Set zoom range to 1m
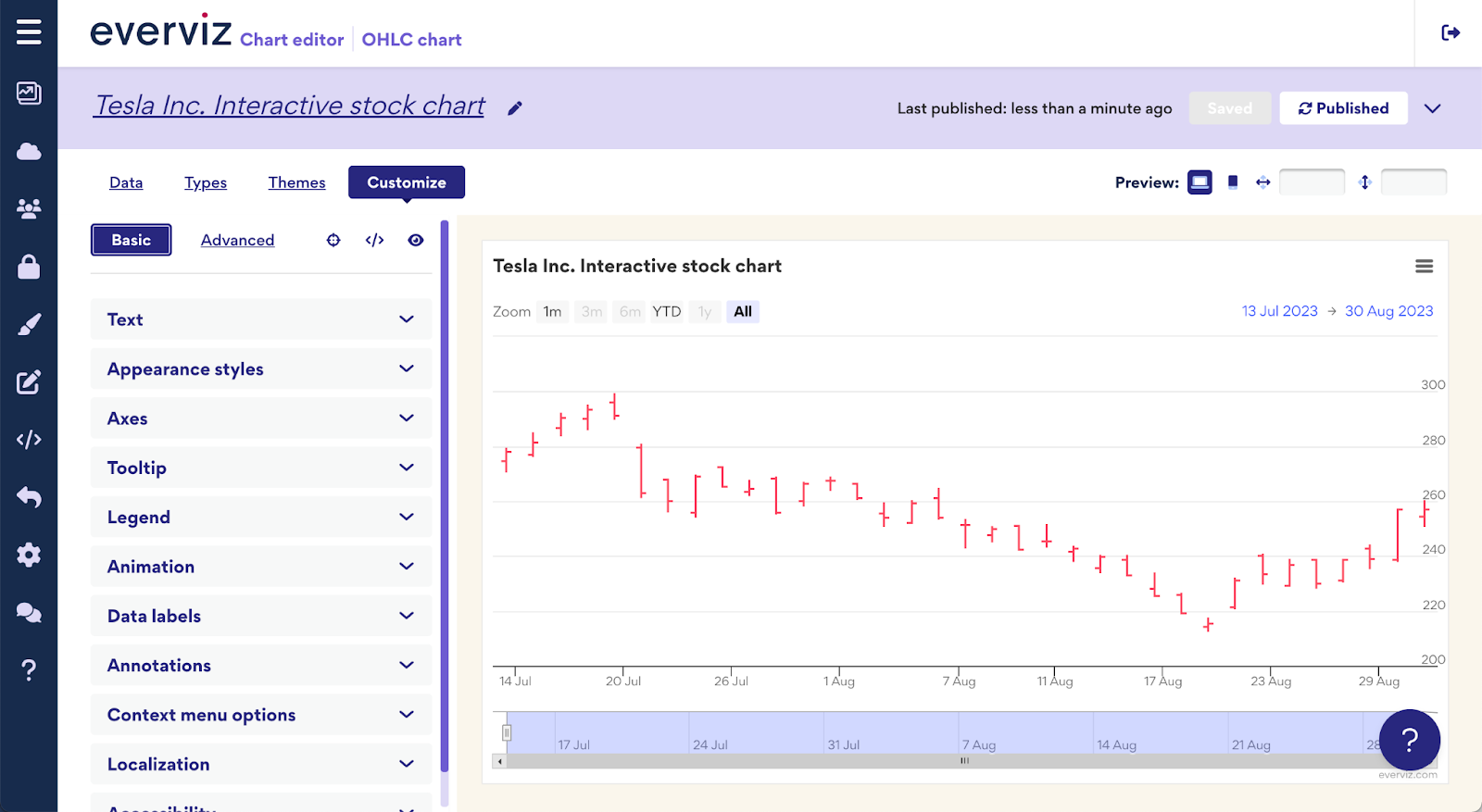This screenshot has height=812, width=1482. (x=553, y=312)
